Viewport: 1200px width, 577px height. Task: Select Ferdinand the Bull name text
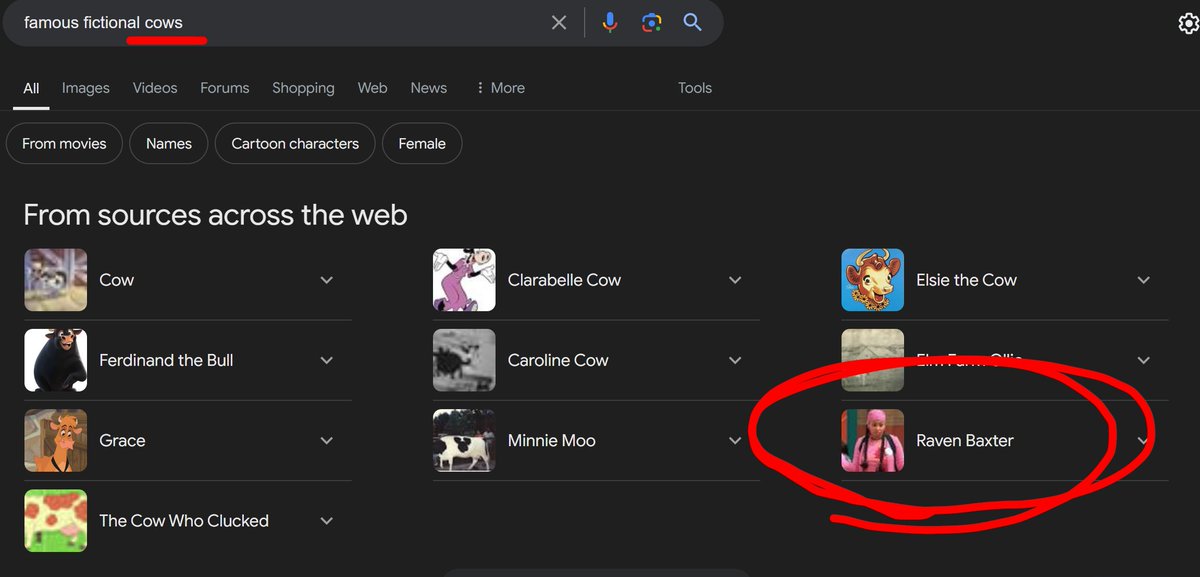166,360
